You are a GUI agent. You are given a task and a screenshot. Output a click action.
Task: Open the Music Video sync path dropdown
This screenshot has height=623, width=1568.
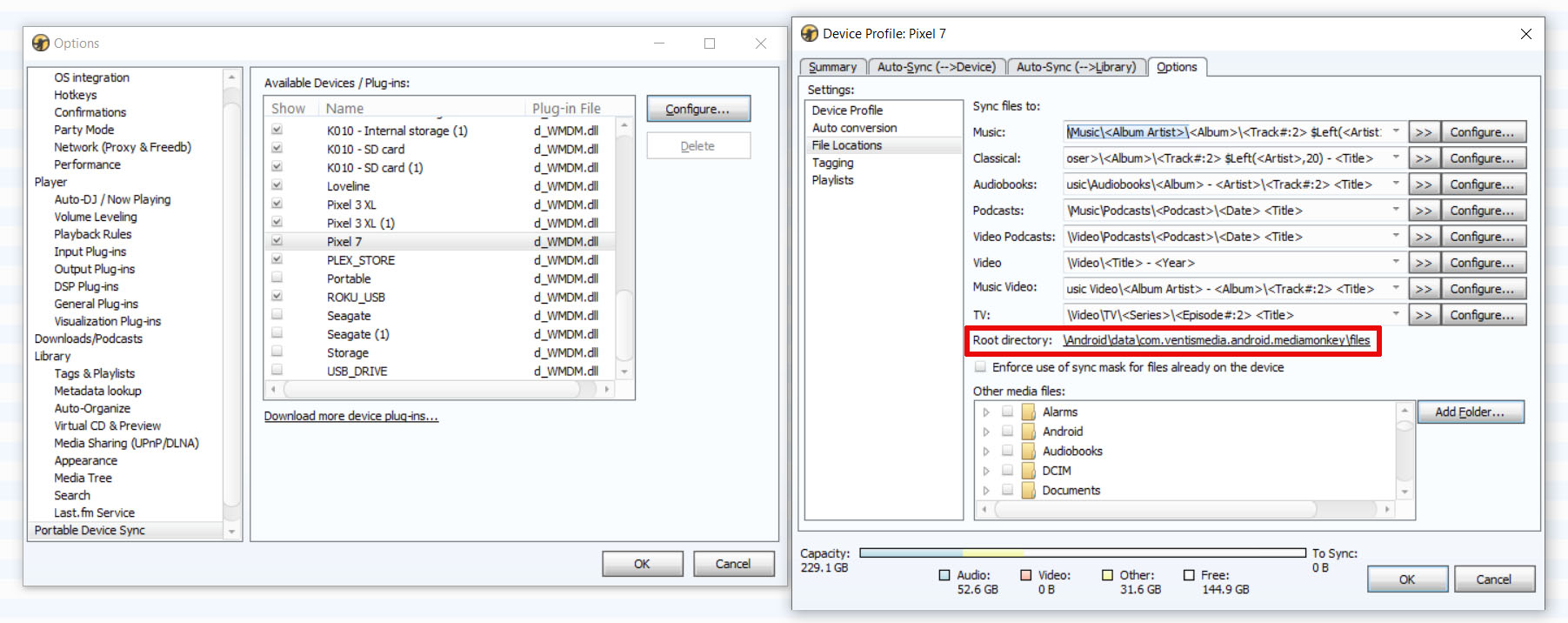(1396, 289)
